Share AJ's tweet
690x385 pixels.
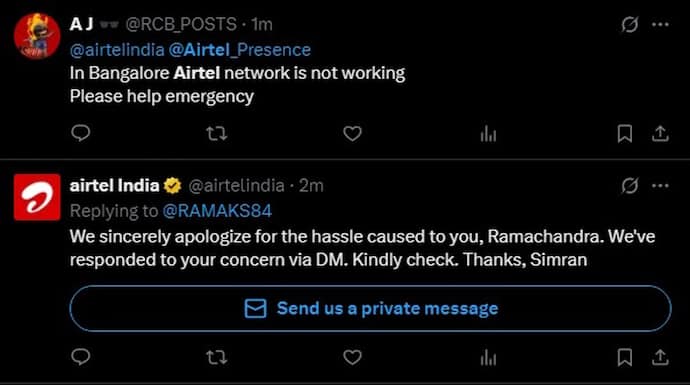pyautogui.click(x=661, y=134)
